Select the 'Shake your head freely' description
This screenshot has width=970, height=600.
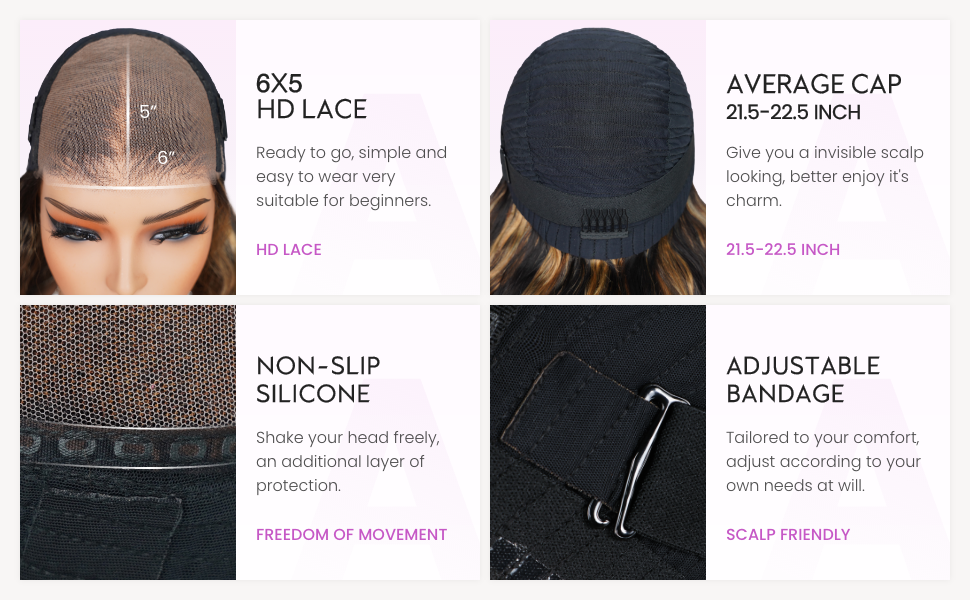pos(348,461)
